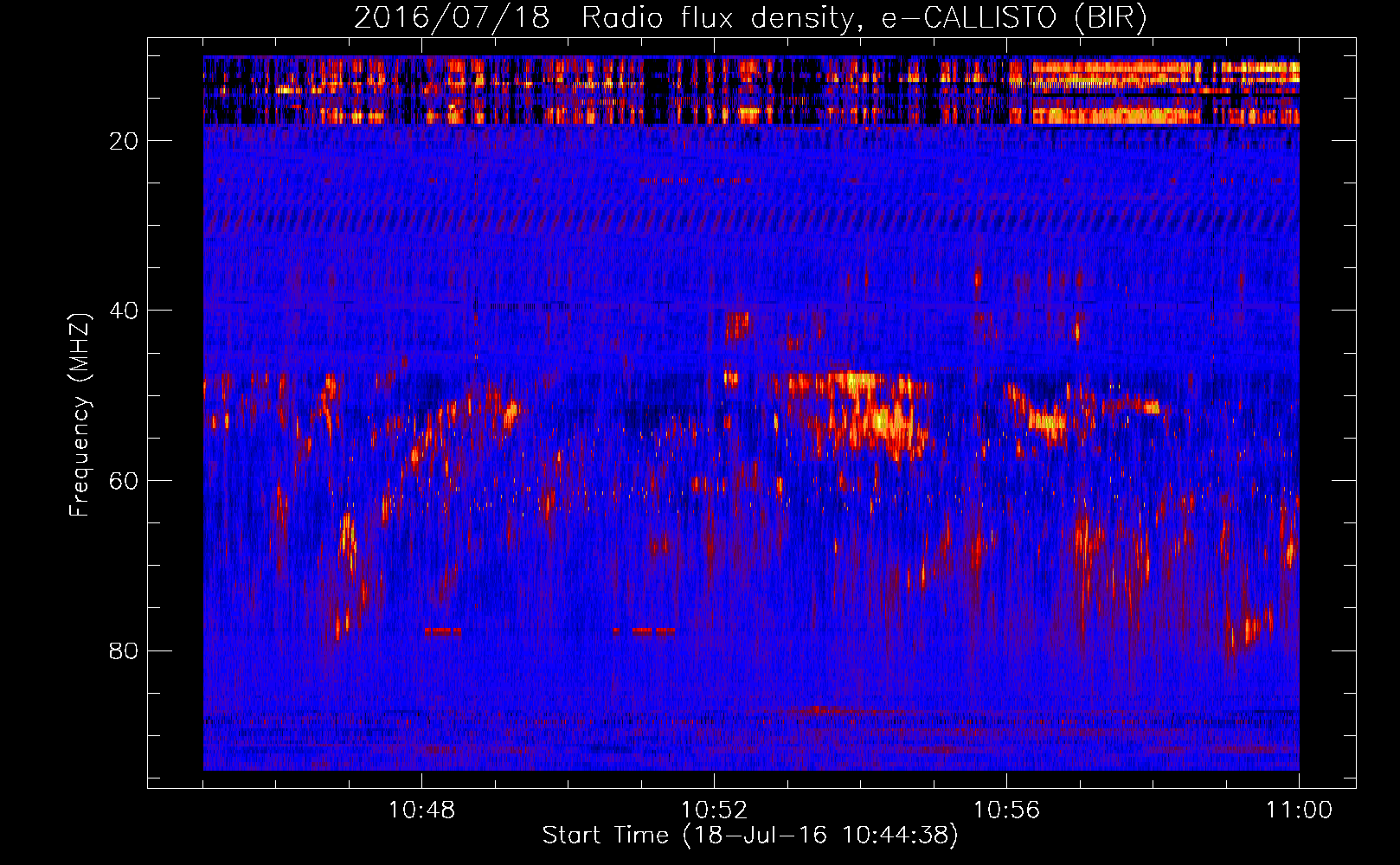Click the 60 MHz frequency tick label
Image resolution: width=1400 pixels, height=865 pixels.
click(x=125, y=481)
